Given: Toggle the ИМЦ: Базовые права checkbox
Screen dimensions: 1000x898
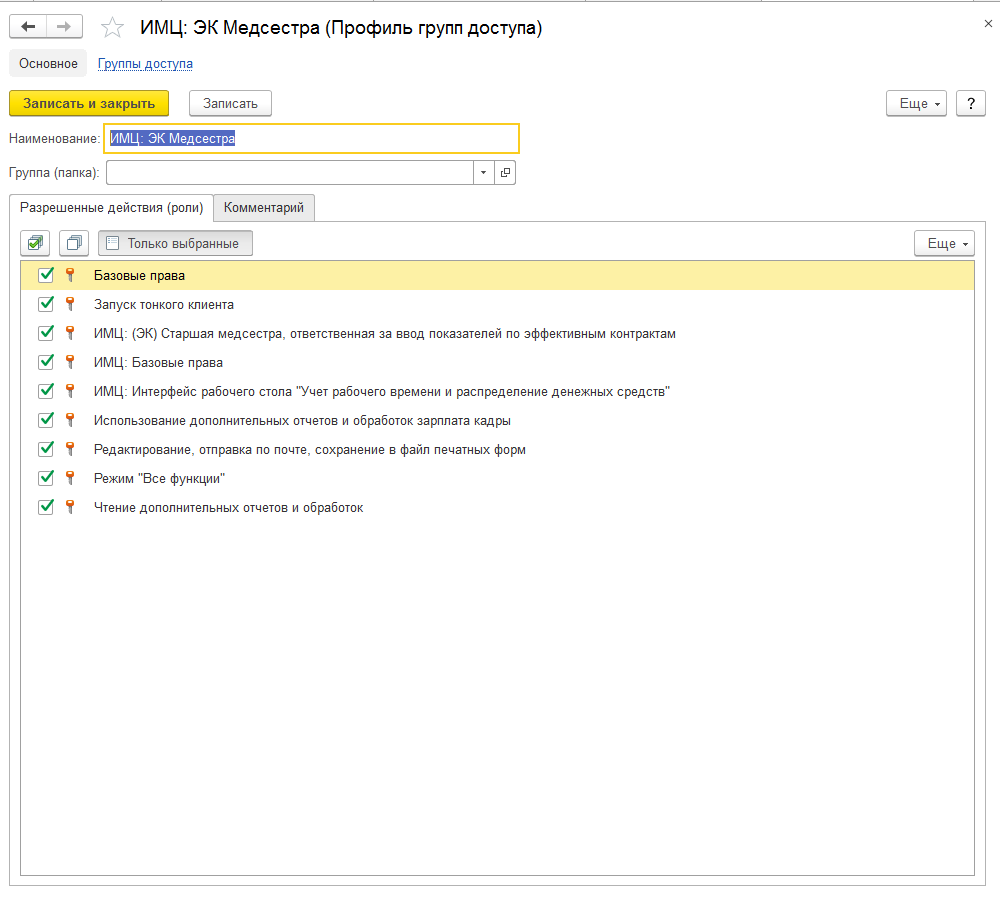Looking at the screenshot, I should 45,362.
